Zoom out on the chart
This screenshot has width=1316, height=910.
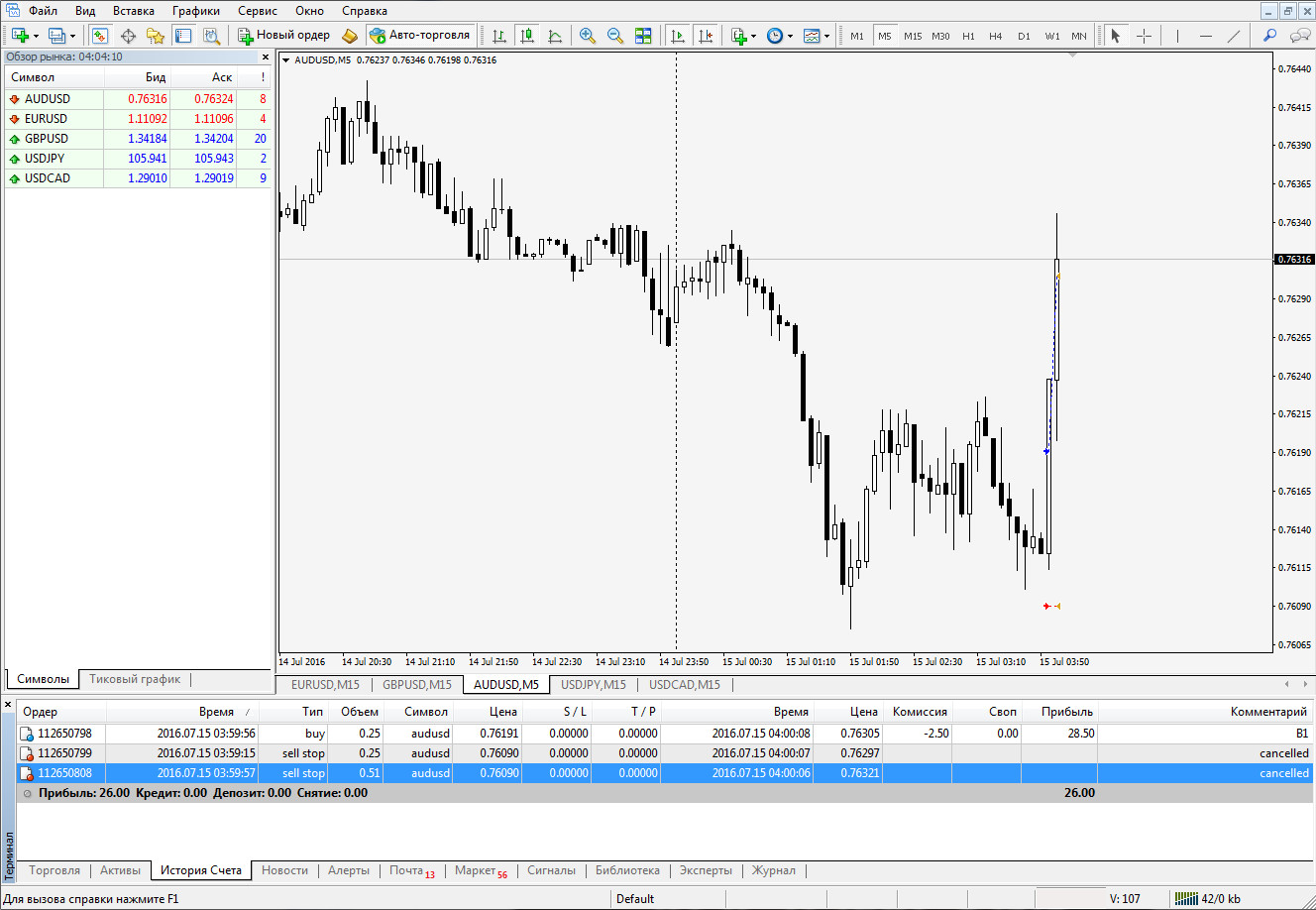(x=615, y=36)
